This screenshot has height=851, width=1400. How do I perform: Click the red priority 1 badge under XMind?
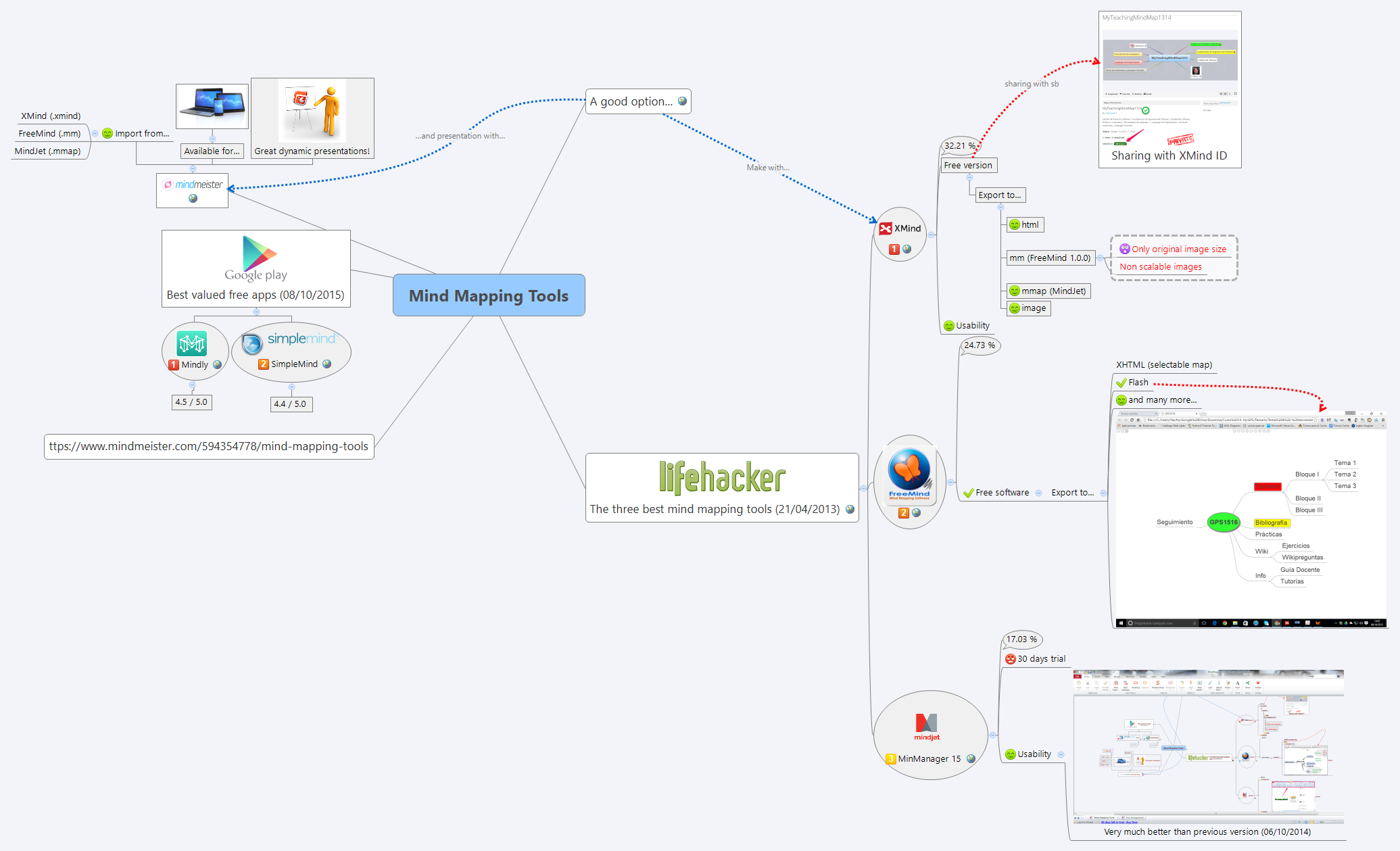(894, 249)
